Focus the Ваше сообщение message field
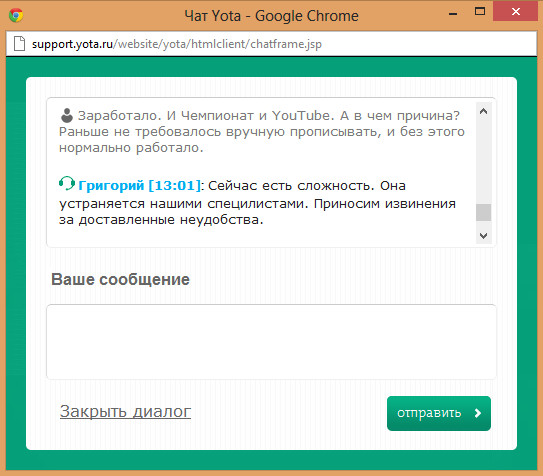Screen dimensions: 543x476 (271, 342)
